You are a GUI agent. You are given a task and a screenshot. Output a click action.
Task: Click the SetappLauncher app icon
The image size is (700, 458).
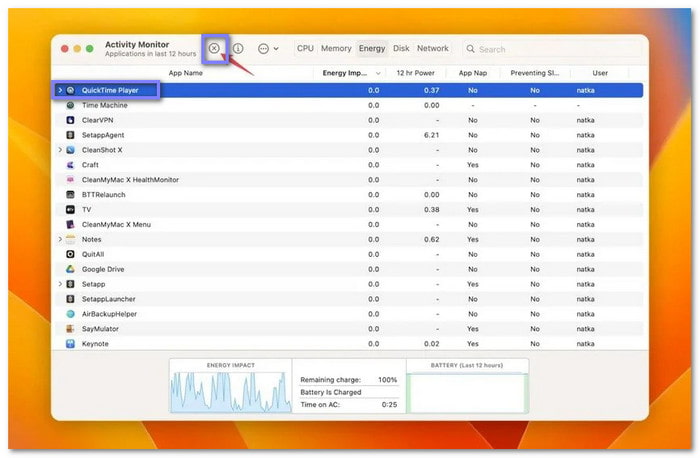point(71,299)
